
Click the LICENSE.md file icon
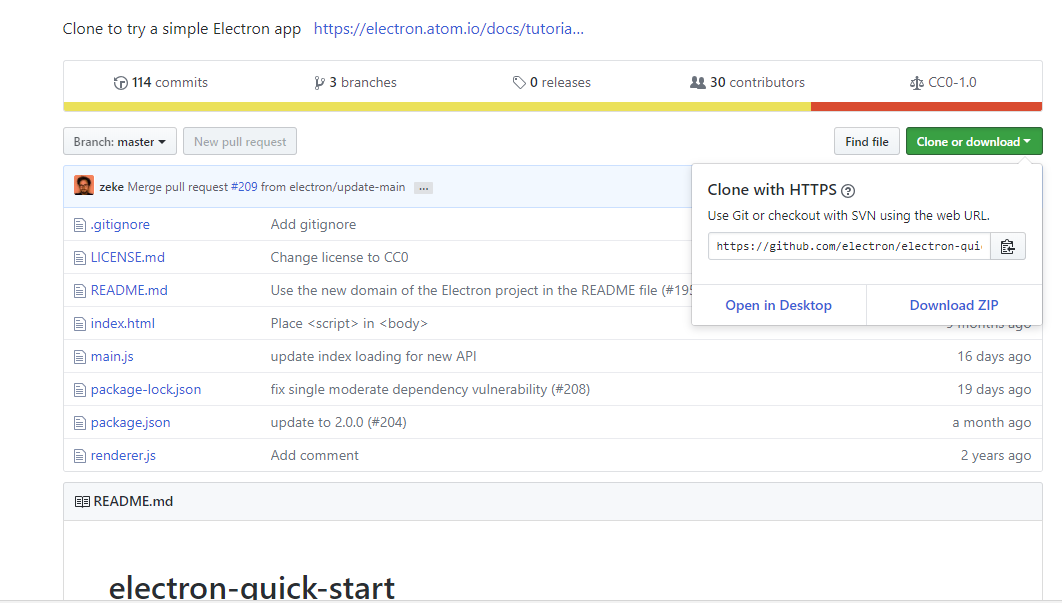(80, 258)
